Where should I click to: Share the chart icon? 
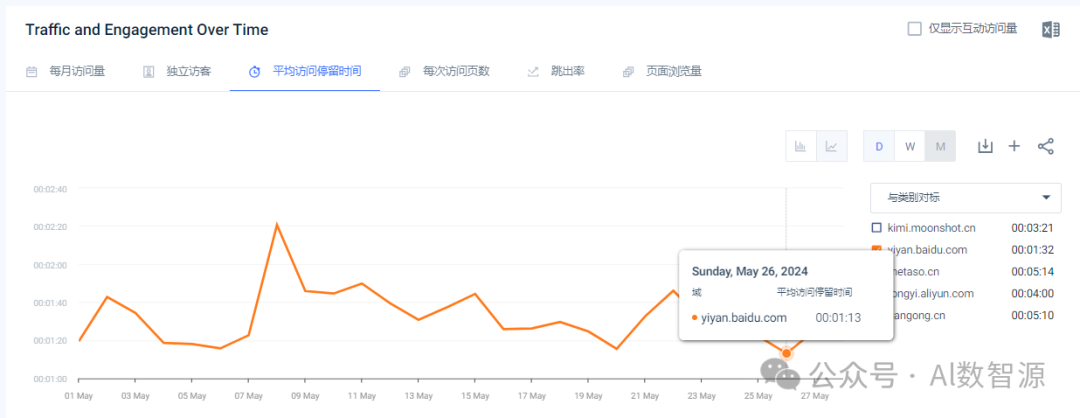point(1046,146)
